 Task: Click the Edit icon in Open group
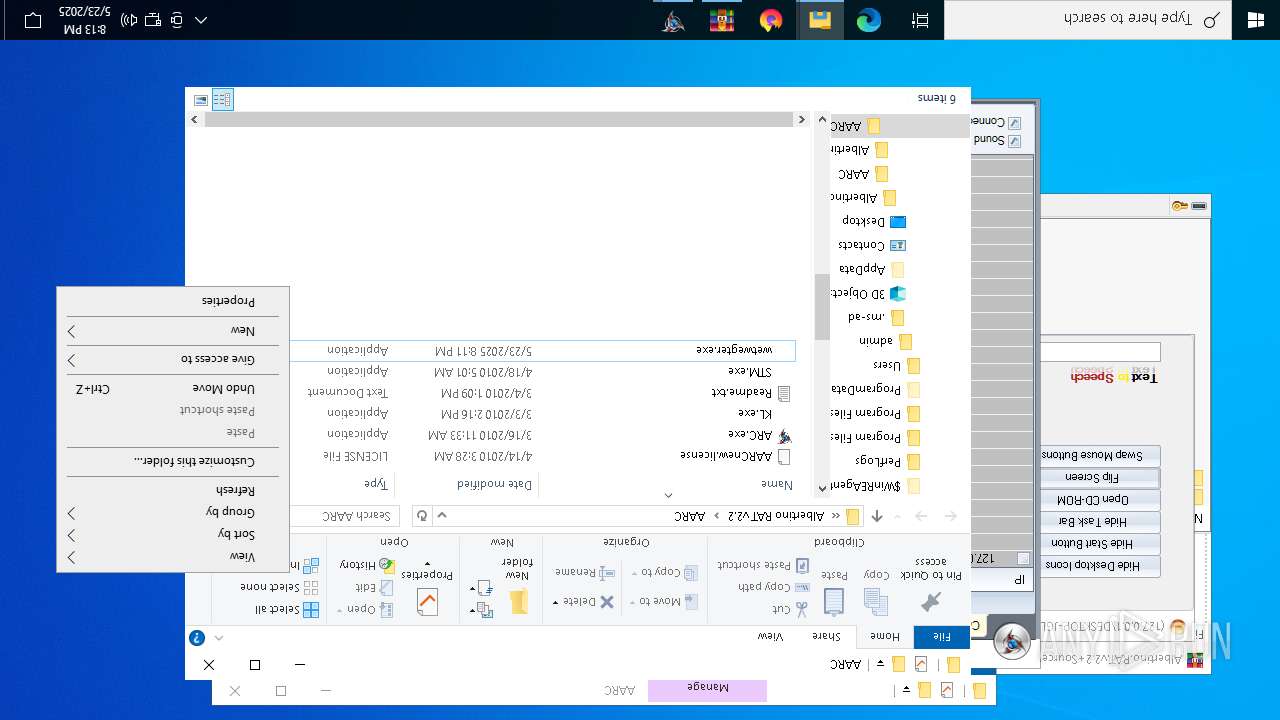click(386, 587)
